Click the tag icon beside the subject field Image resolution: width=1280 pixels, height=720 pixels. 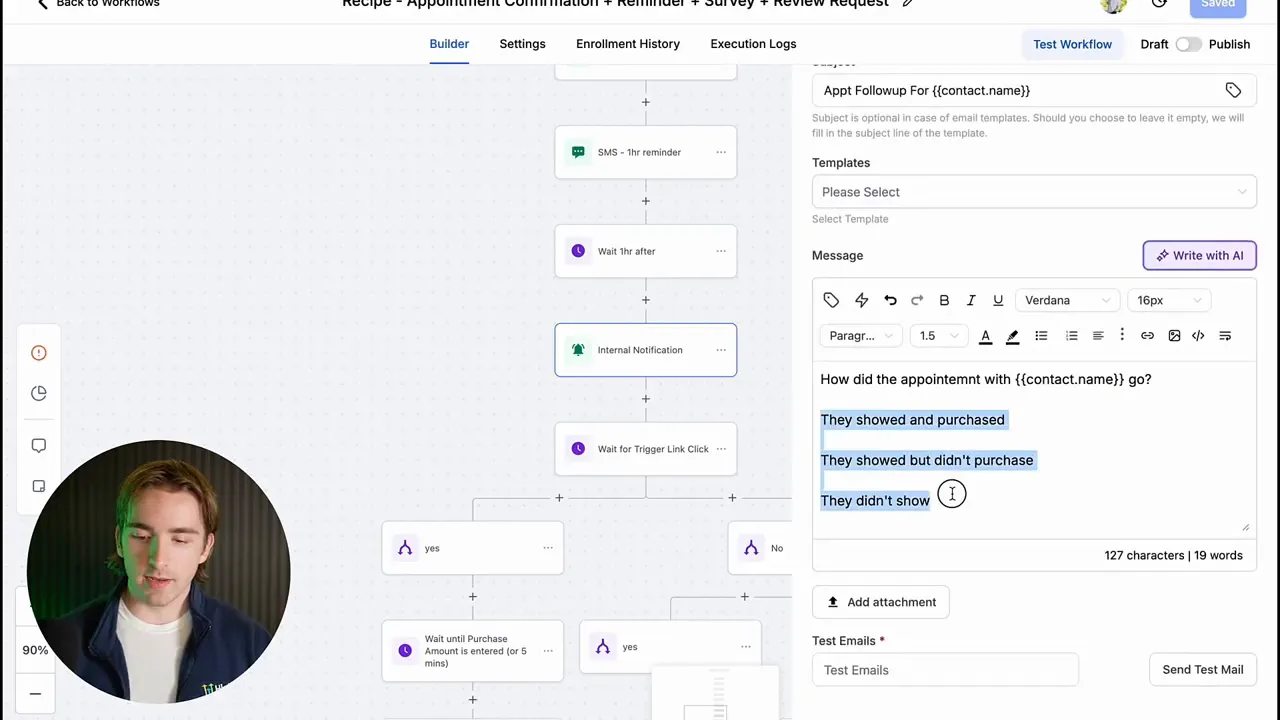coord(1233,90)
